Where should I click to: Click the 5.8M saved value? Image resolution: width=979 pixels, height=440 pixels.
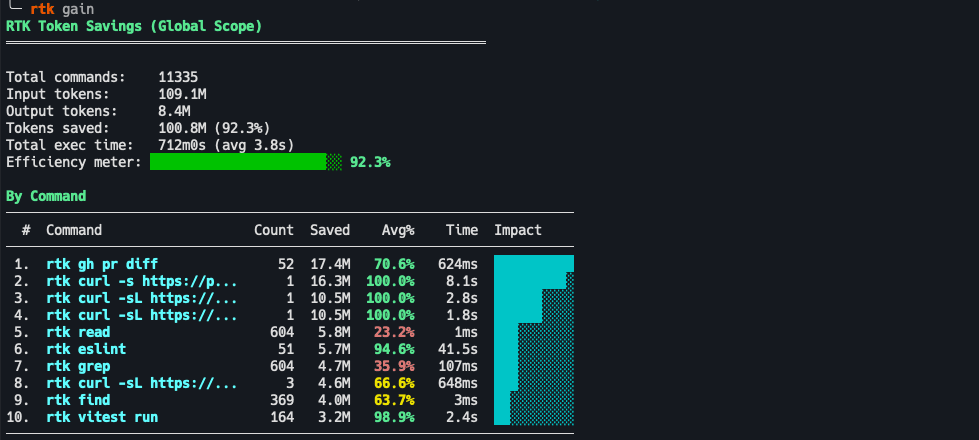pyautogui.click(x=333, y=332)
